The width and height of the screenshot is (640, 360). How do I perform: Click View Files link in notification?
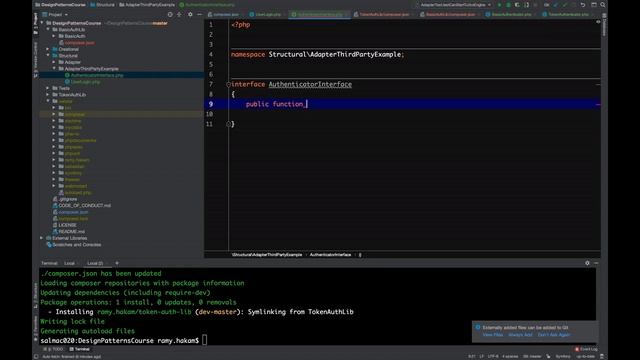pyautogui.click(x=493, y=335)
